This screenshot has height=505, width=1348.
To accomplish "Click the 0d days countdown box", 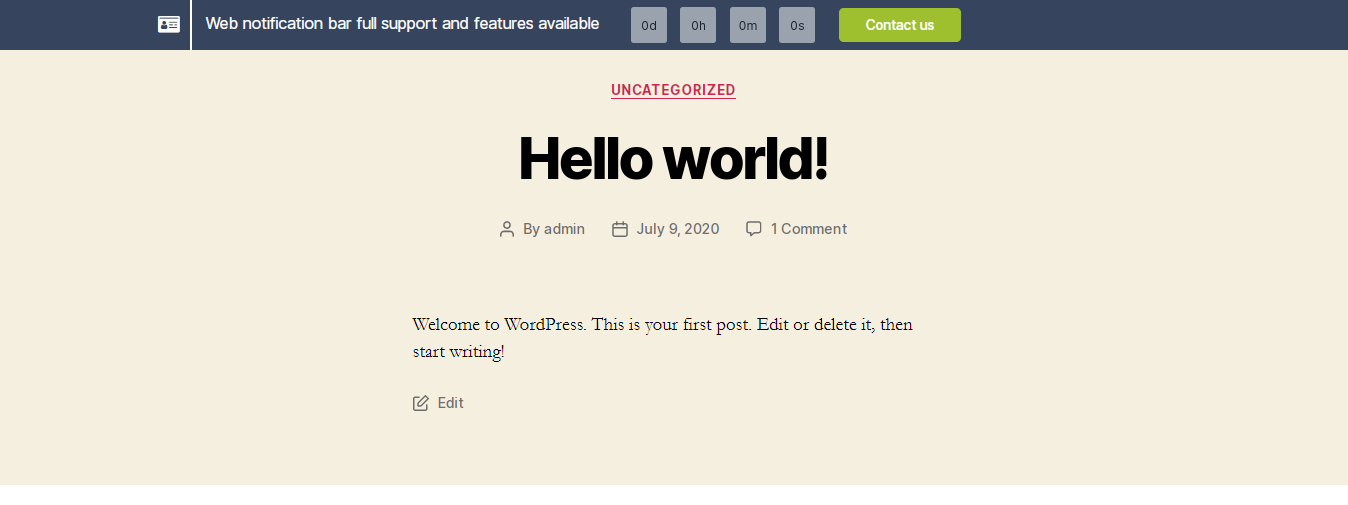I will click(x=649, y=25).
